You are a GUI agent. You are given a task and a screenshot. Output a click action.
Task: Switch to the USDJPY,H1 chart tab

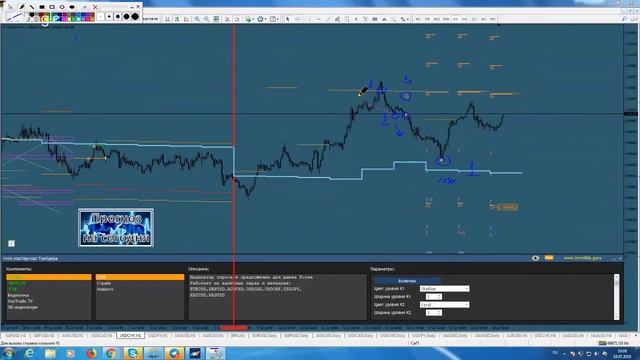(158, 336)
